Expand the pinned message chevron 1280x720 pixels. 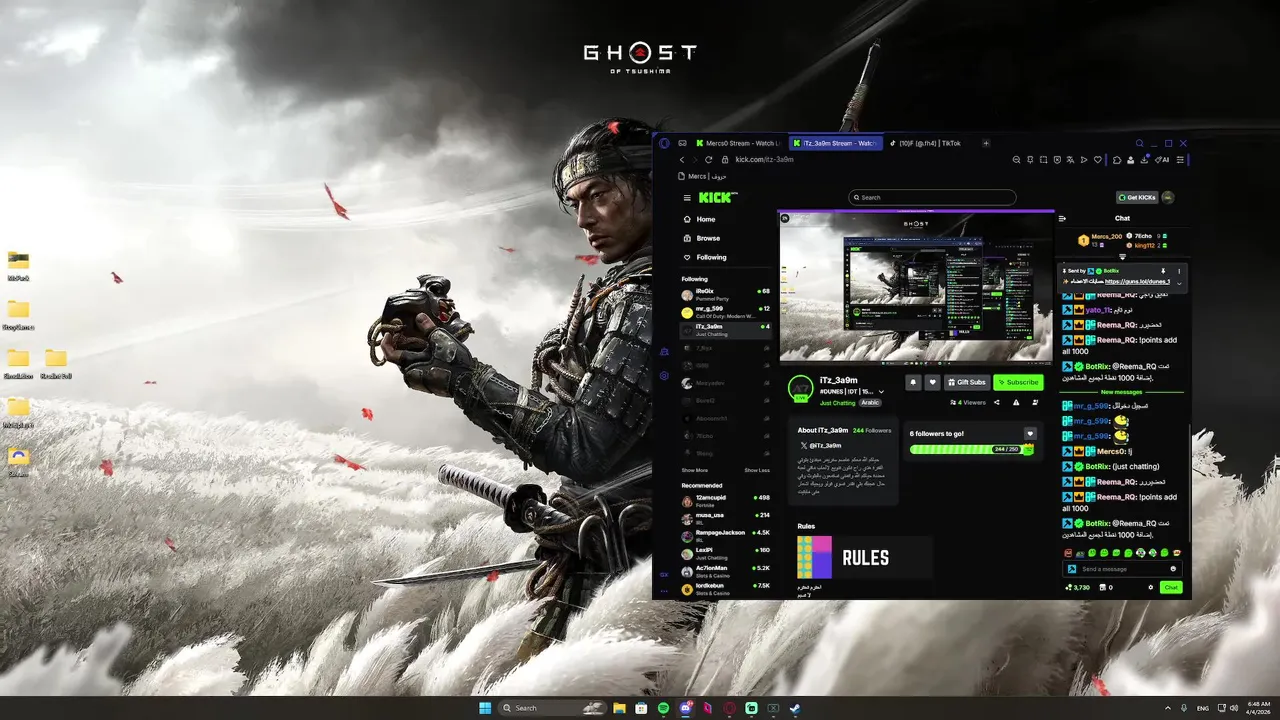(1179, 283)
